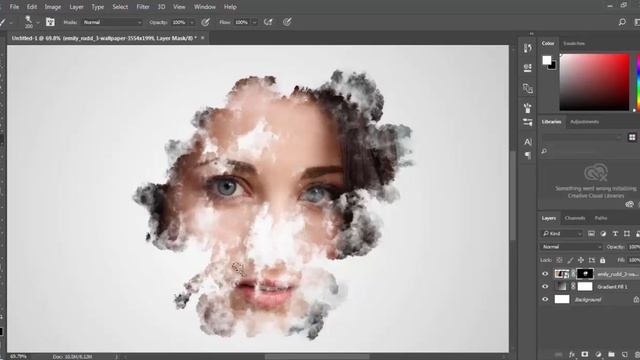Open the brush preset picker arrow
This screenshot has width=640, height=360.
point(38,22)
